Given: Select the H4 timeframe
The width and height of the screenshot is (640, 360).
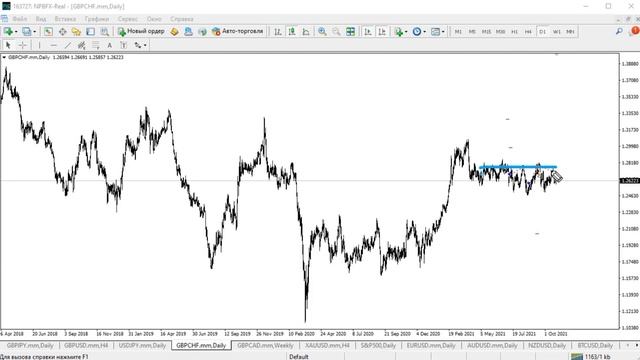Looking at the screenshot, I should 528,31.
